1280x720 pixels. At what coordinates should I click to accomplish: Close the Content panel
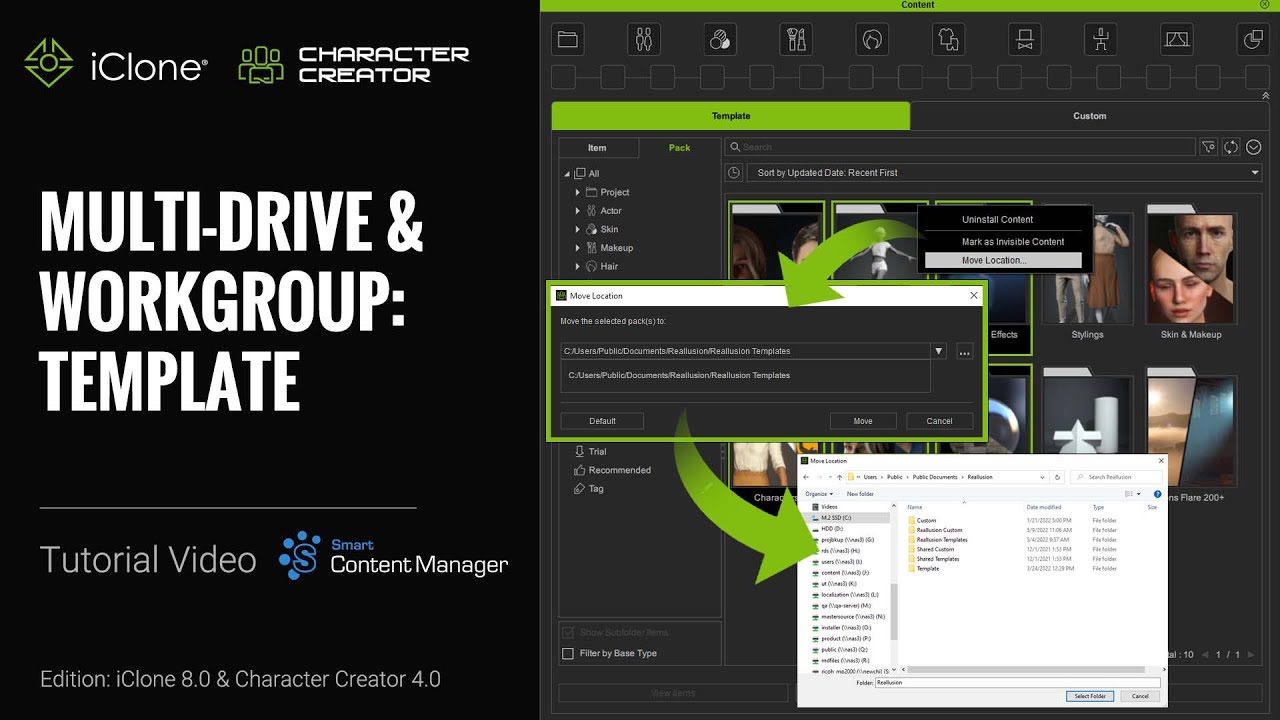pyautogui.click(x=1265, y=5)
